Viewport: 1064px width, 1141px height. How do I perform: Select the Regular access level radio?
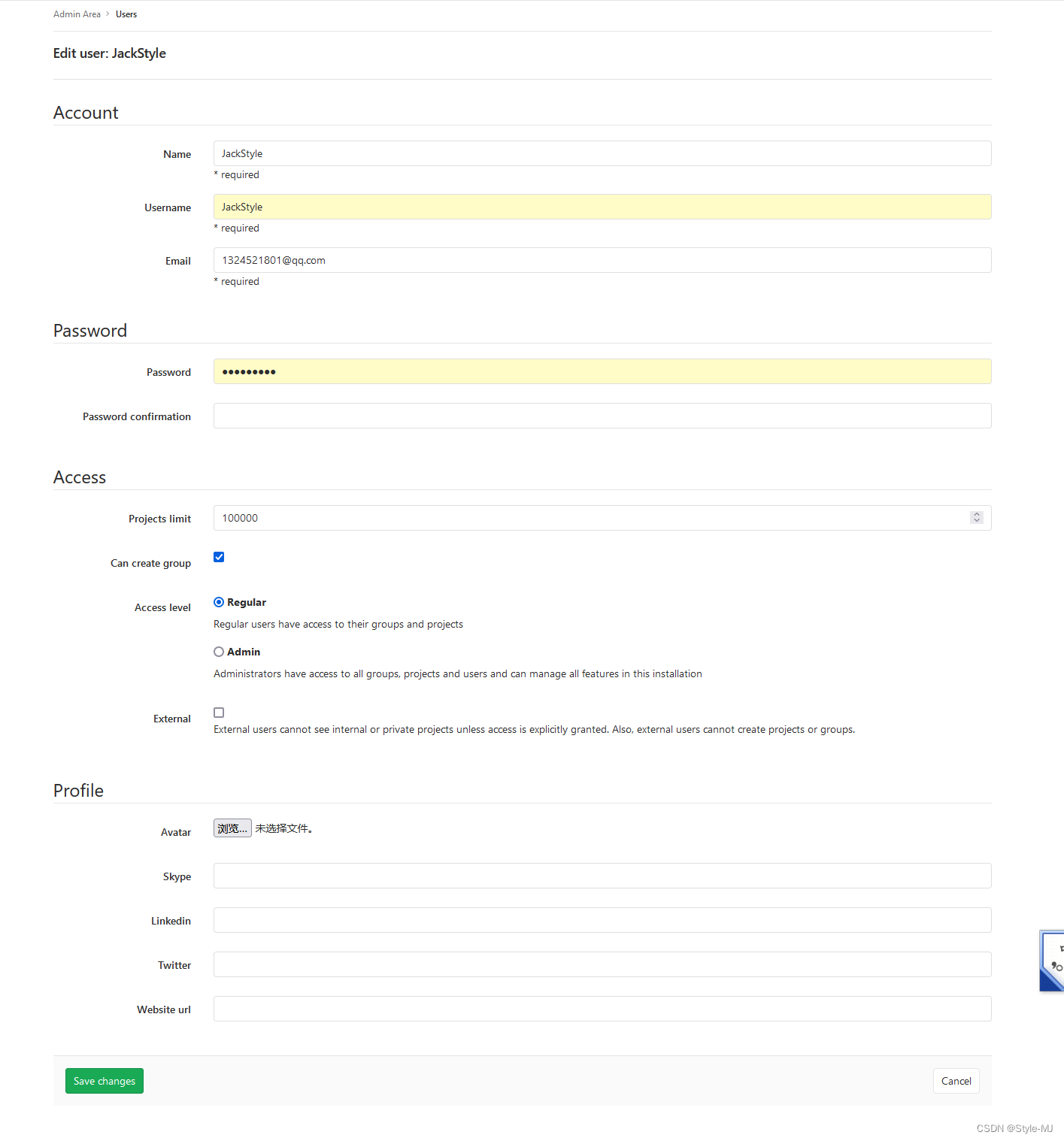(x=219, y=602)
